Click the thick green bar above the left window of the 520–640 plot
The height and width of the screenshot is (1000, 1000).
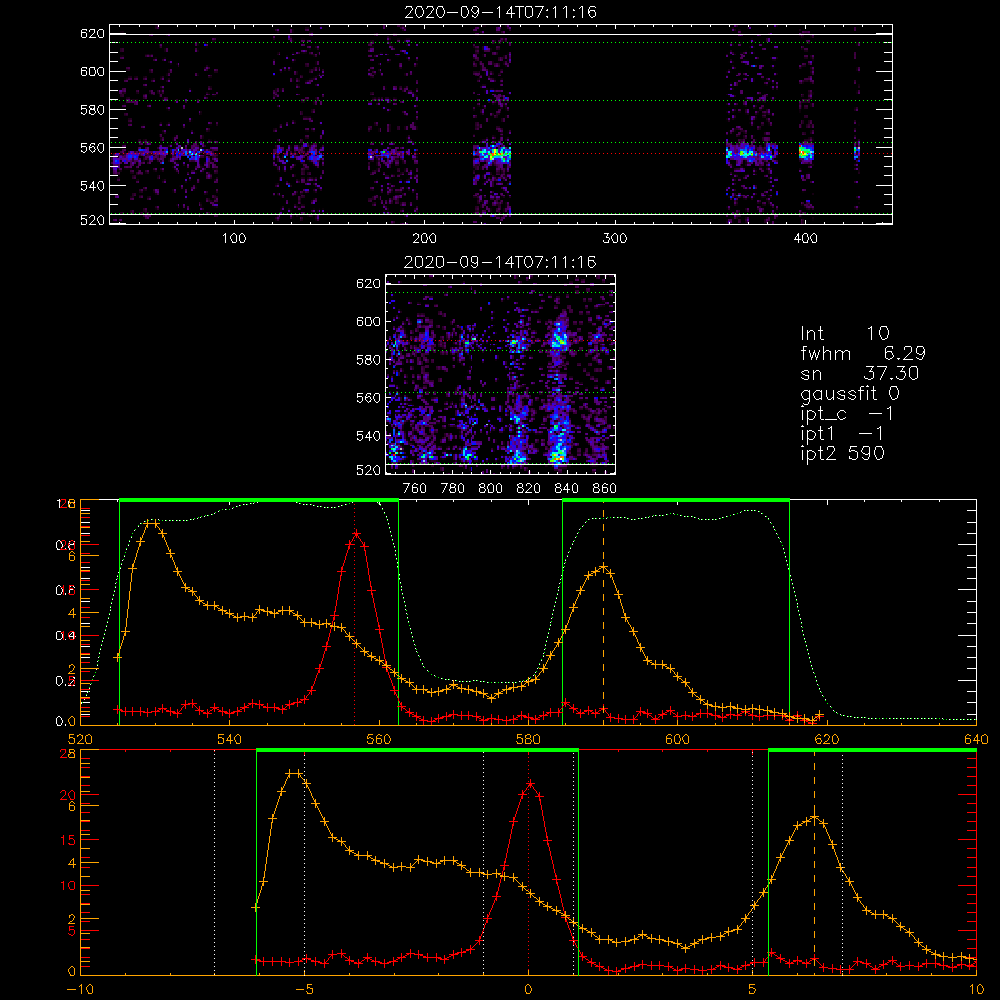point(259,500)
